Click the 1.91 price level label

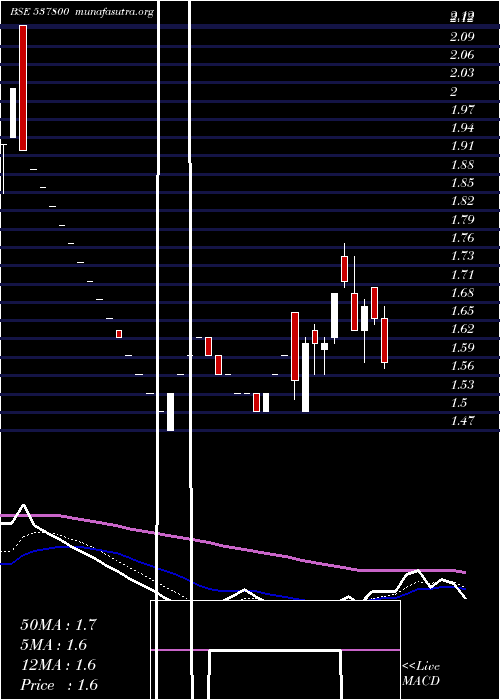click(x=462, y=146)
